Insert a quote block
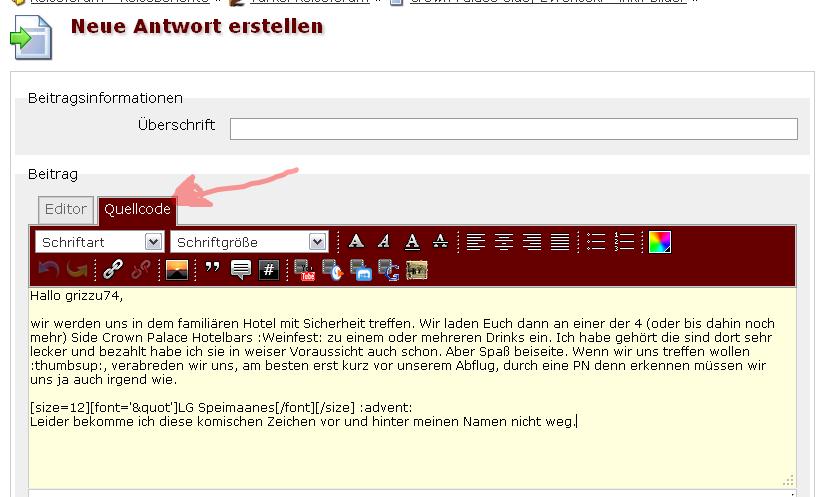 point(212,269)
